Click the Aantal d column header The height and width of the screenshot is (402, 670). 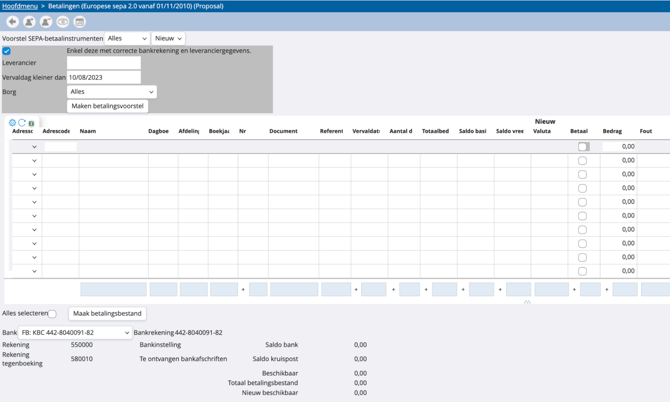click(401, 131)
